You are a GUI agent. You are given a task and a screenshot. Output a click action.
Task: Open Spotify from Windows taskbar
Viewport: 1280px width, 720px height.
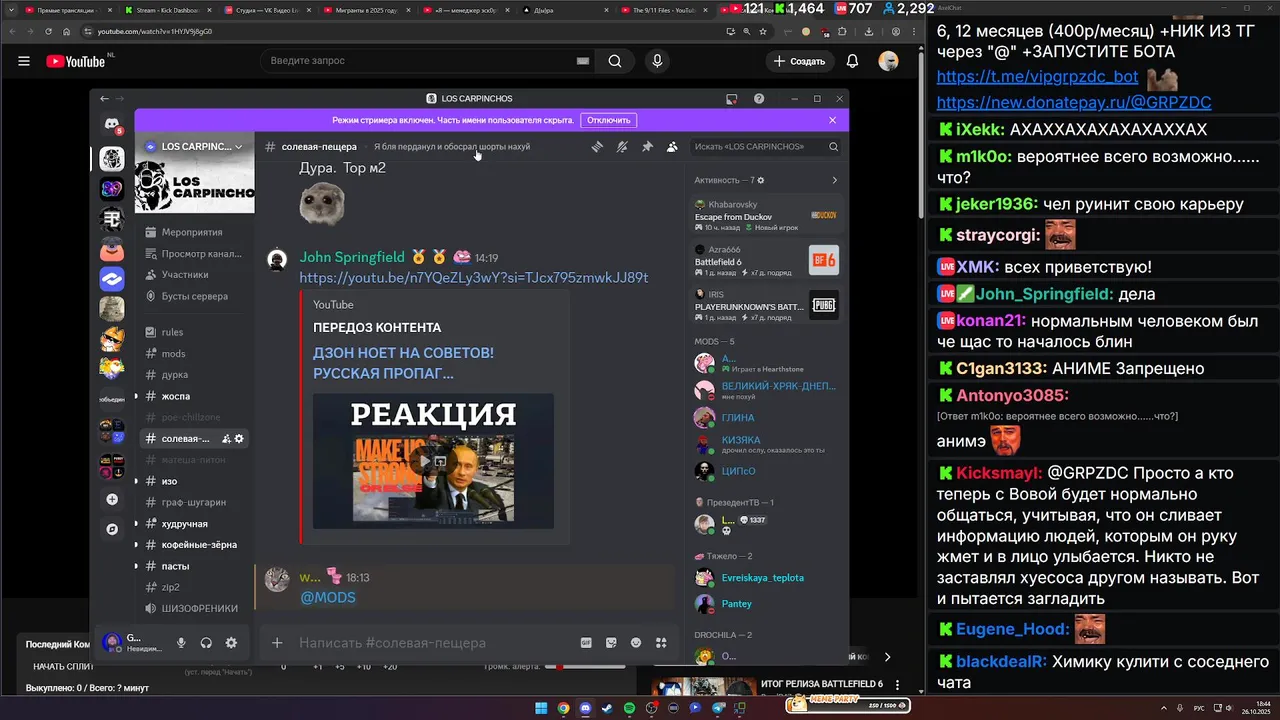click(629, 708)
